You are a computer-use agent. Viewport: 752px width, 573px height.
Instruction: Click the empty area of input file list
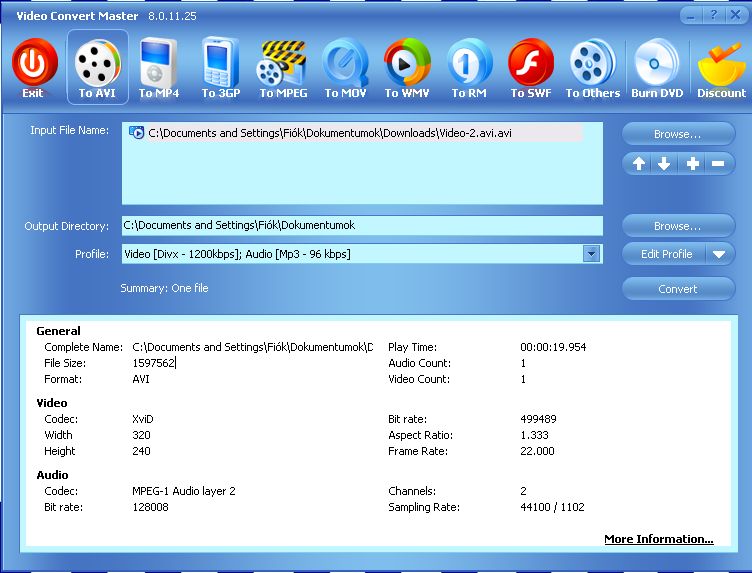click(x=362, y=174)
